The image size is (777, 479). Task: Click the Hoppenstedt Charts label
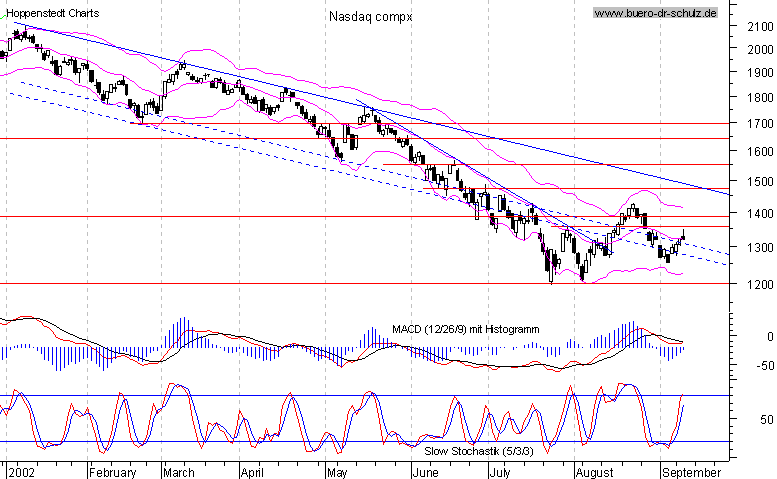53,13
